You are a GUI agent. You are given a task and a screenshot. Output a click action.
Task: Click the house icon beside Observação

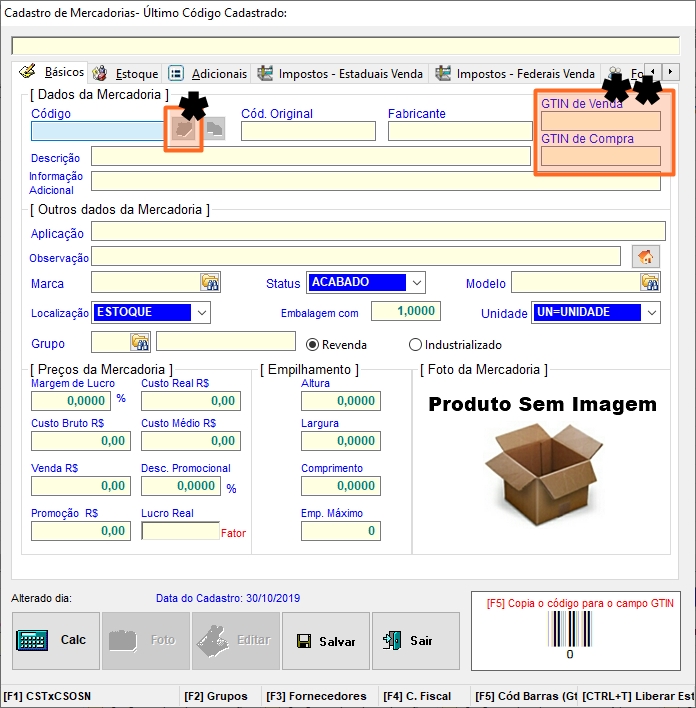click(646, 257)
